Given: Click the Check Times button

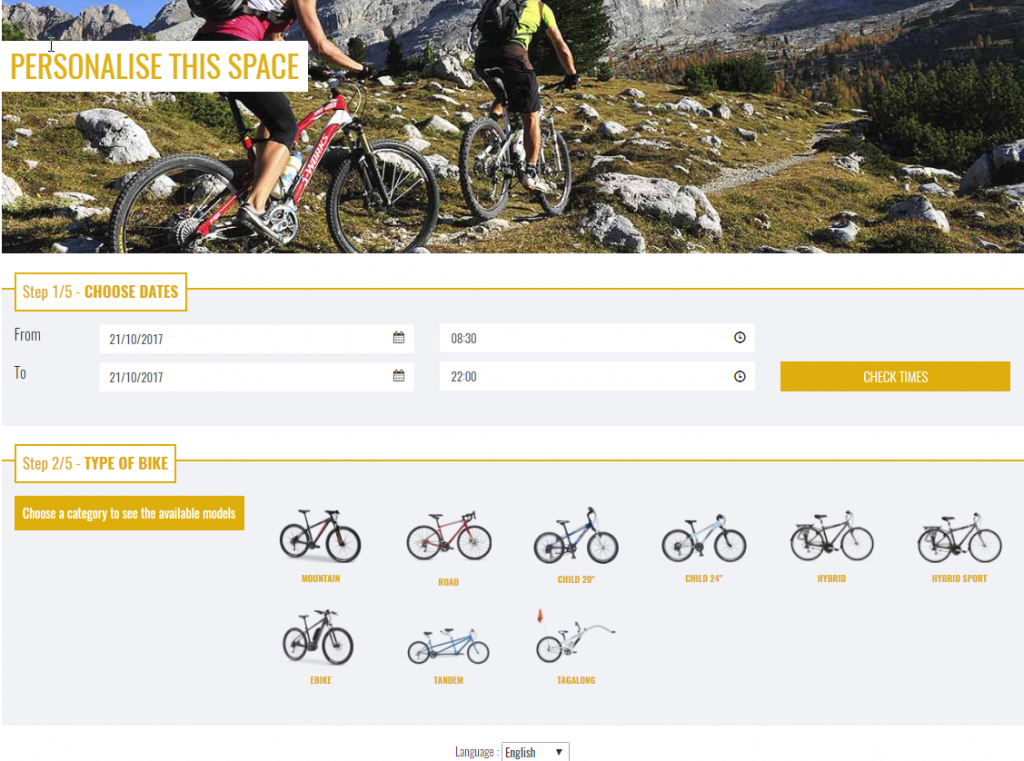Looking at the screenshot, I should tap(895, 377).
